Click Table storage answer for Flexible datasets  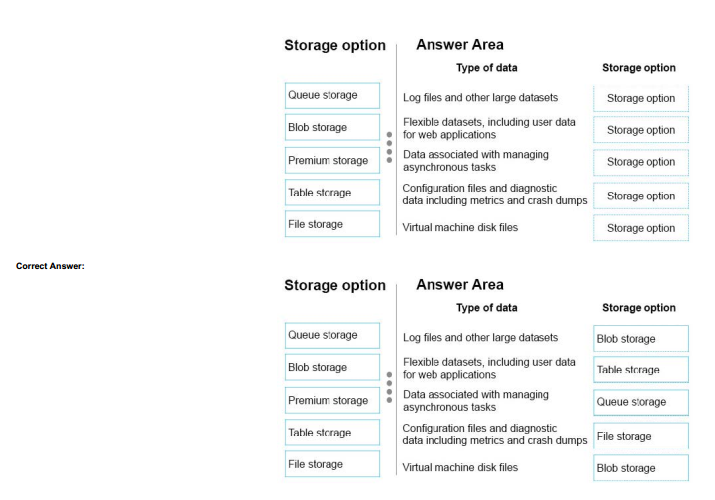point(641,370)
